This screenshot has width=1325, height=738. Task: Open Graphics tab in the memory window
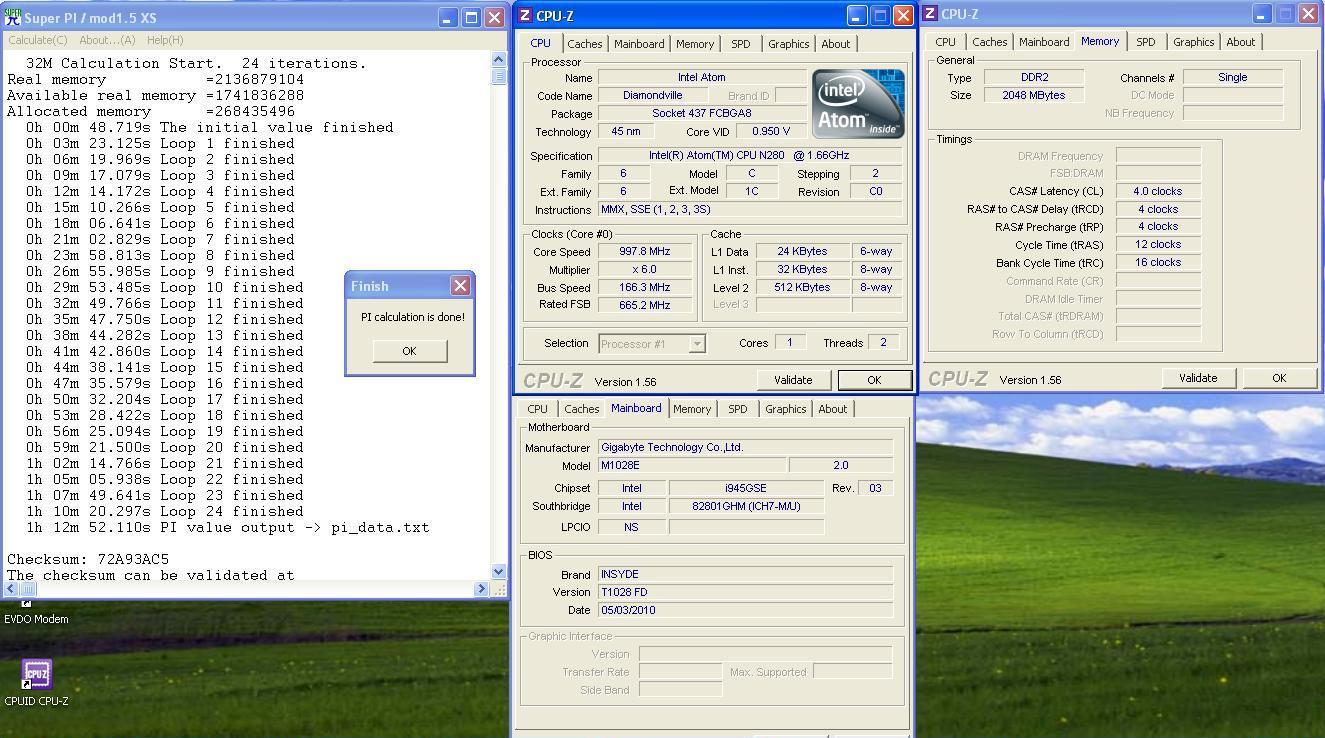[x=1193, y=42]
